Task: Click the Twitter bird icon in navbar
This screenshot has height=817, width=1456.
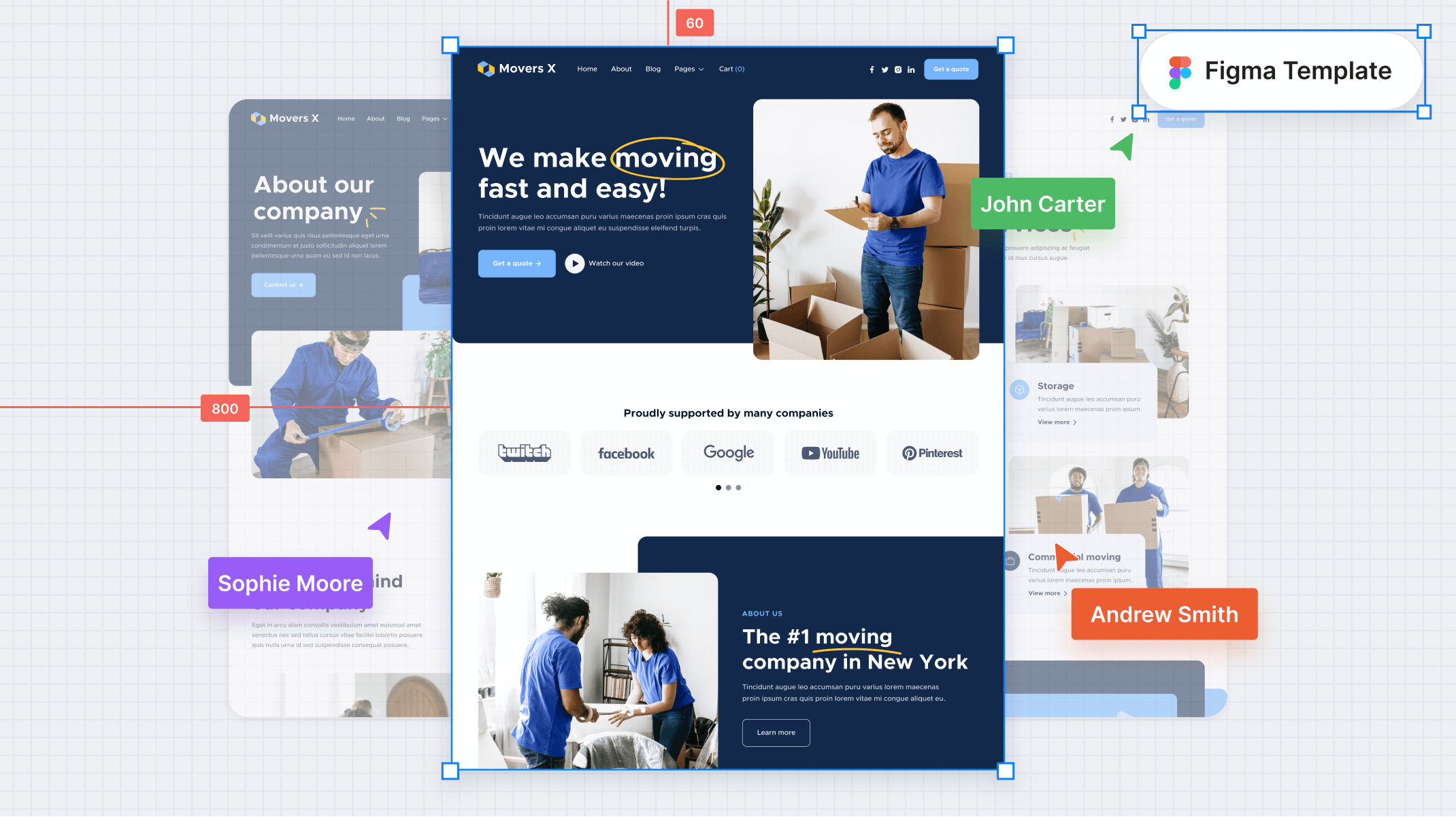Action: [885, 69]
